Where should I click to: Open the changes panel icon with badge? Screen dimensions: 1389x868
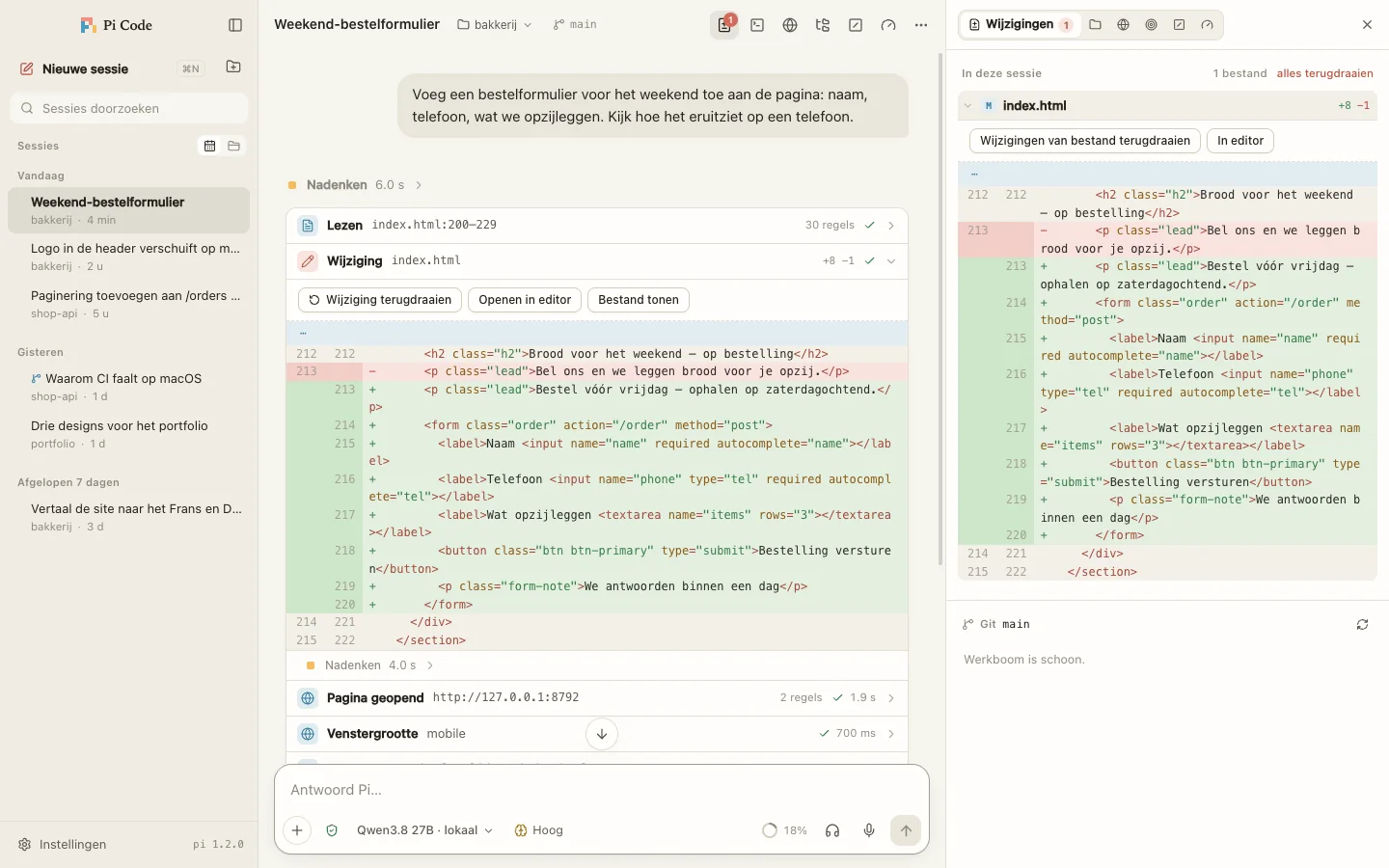coord(724,25)
